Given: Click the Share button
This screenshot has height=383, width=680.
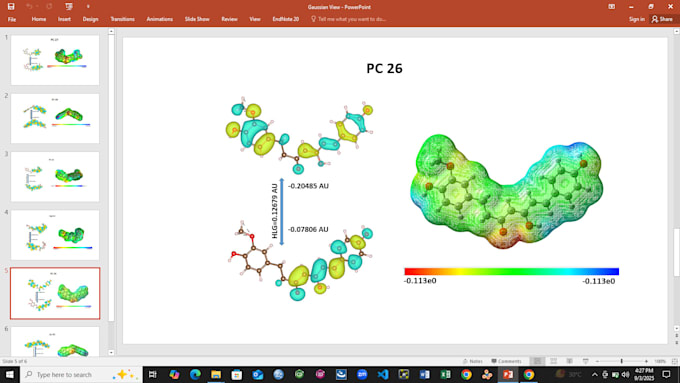Looking at the screenshot, I should (662, 19).
